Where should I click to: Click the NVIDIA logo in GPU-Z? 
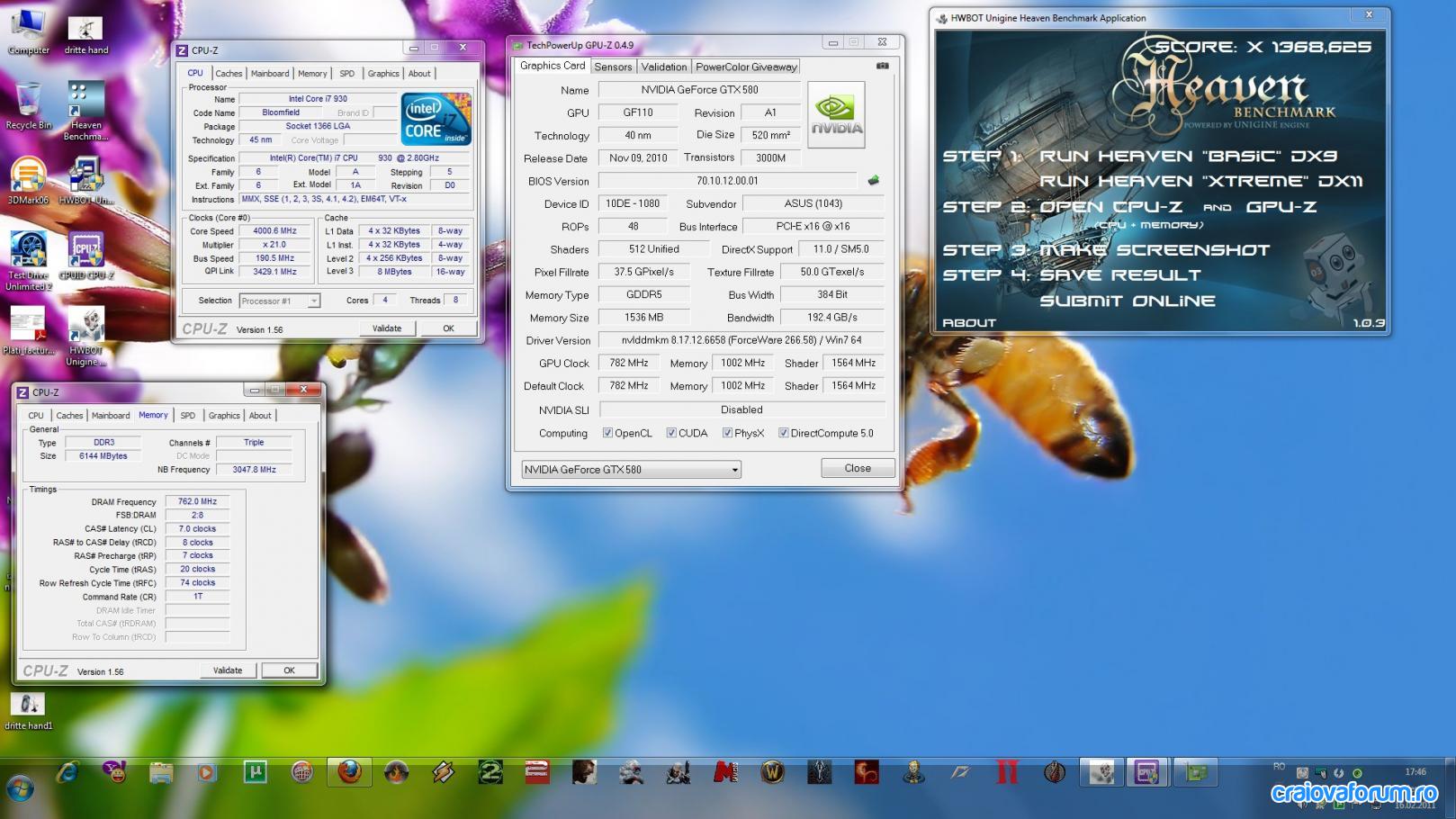(836, 115)
